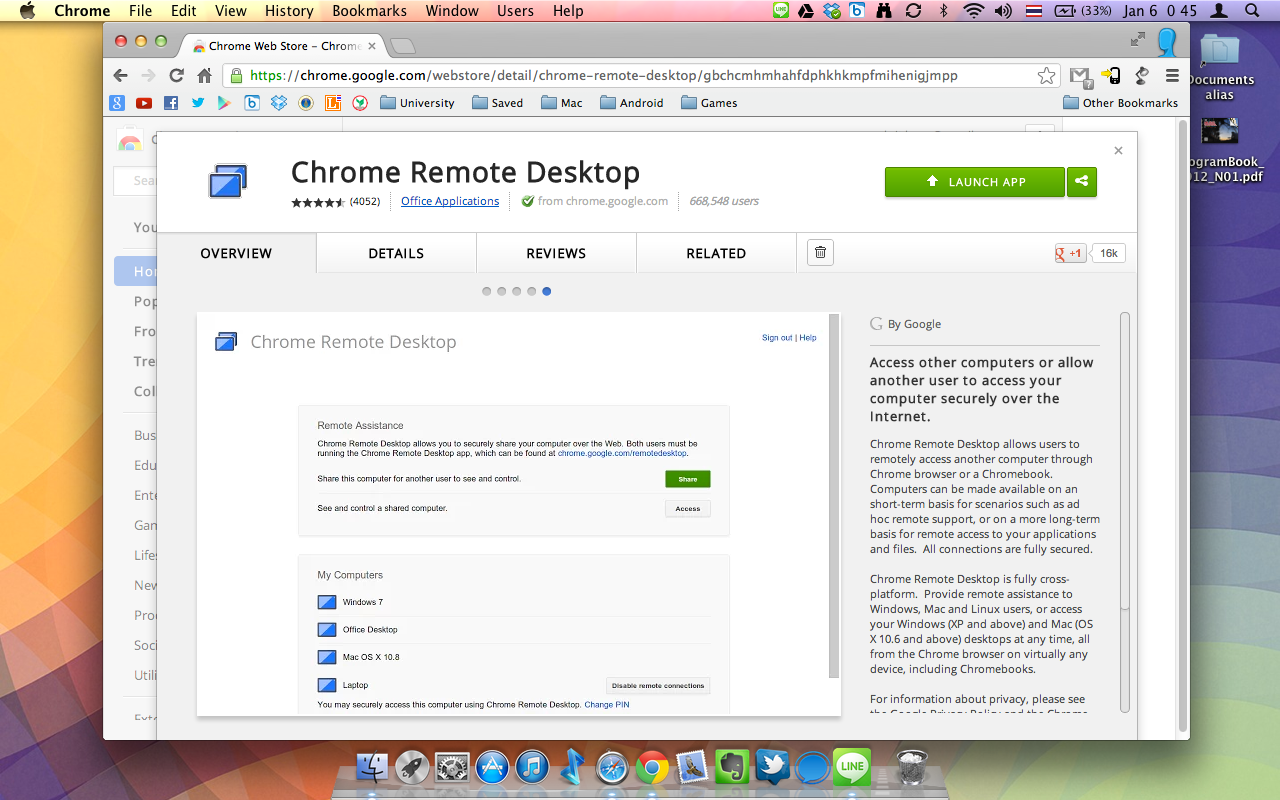This screenshot has height=800, width=1280.
Task: Expand the Other Bookmarks folder
Action: (1121, 103)
